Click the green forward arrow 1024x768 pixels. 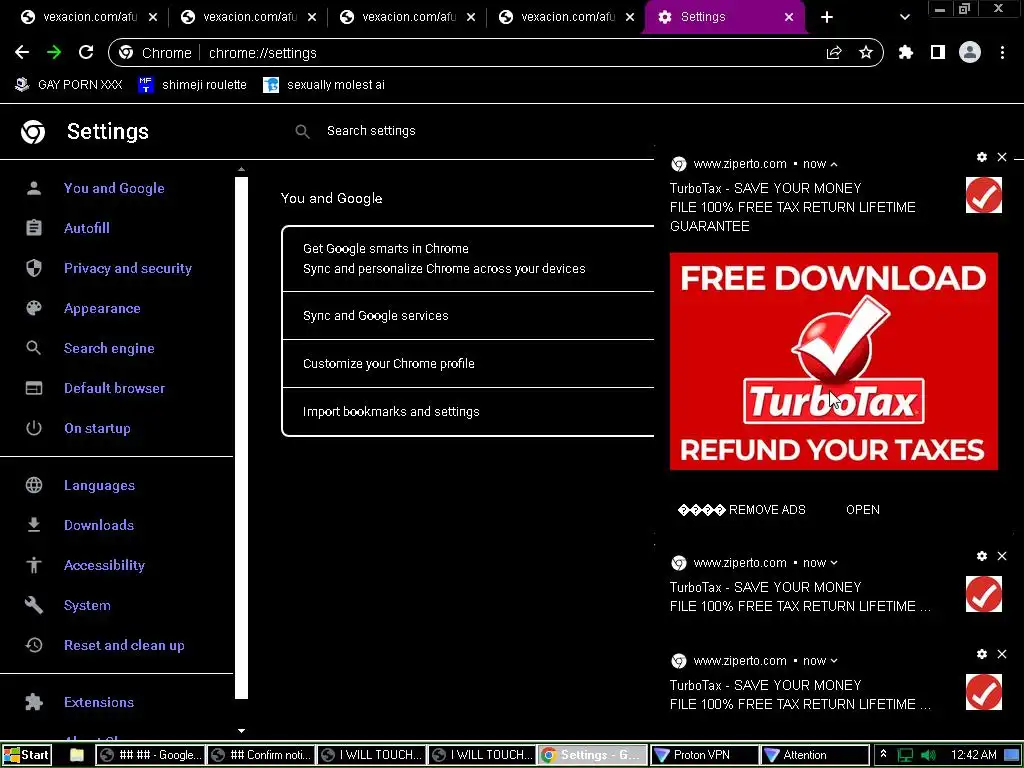pyautogui.click(x=54, y=52)
